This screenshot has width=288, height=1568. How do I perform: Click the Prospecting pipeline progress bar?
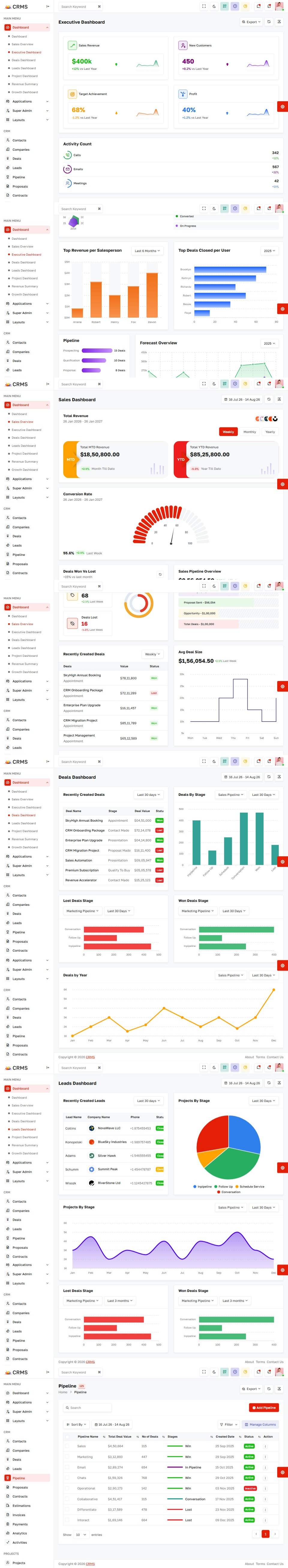click(97, 351)
